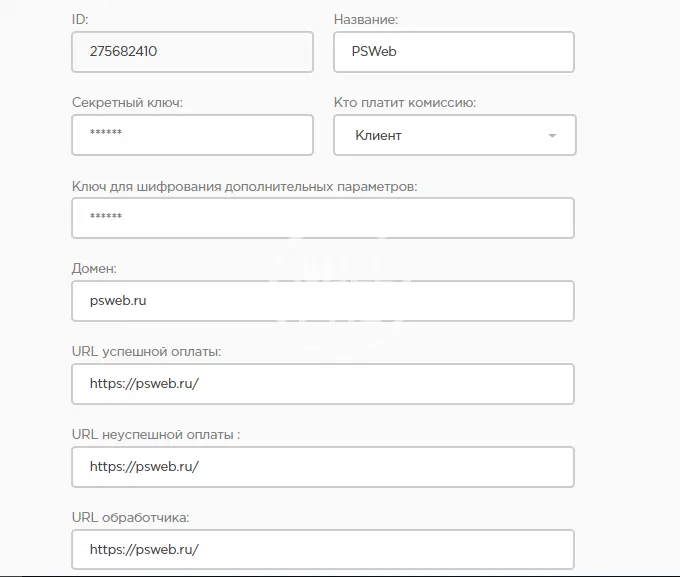The width and height of the screenshot is (680, 577).
Task: Click the "Кто платит комиссию:" label
Action: point(404,103)
